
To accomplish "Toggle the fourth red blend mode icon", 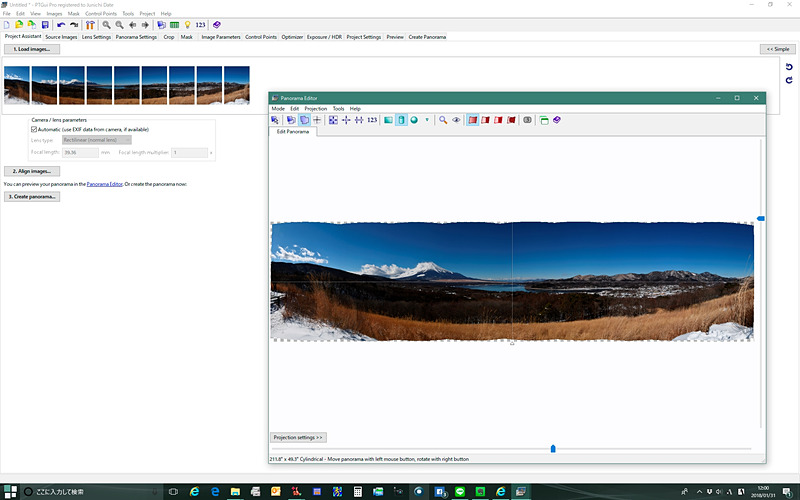I will (x=511, y=120).
